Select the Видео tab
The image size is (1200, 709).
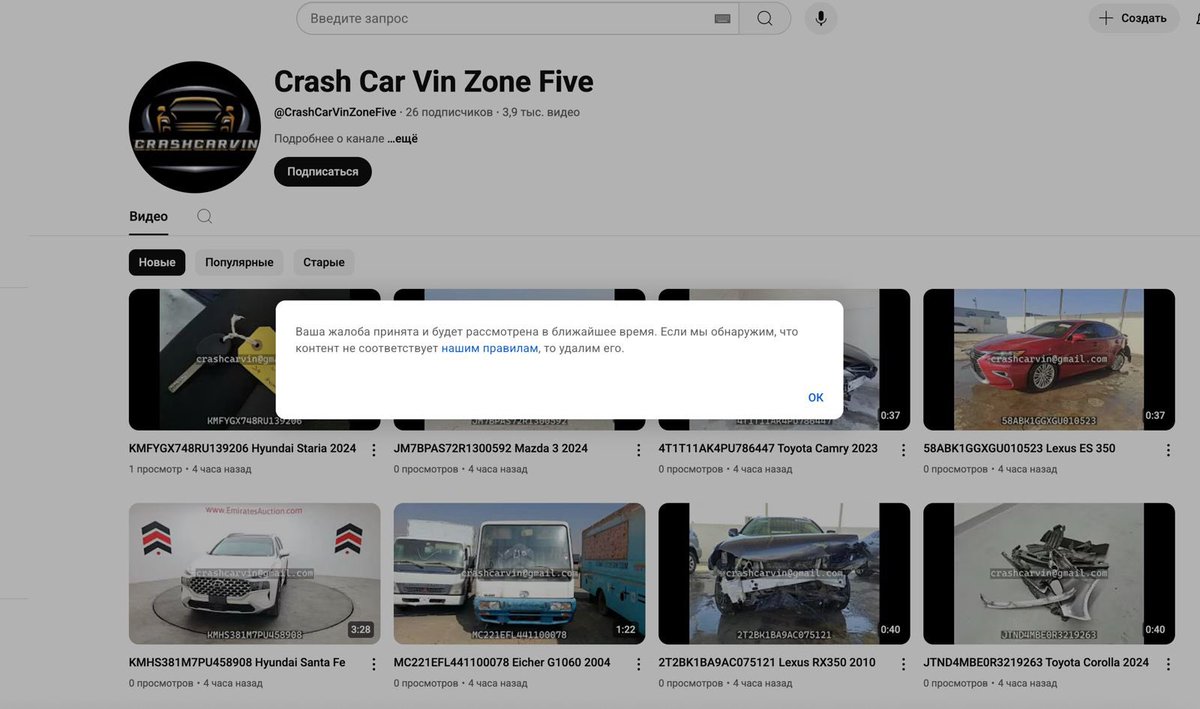(x=149, y=216)
